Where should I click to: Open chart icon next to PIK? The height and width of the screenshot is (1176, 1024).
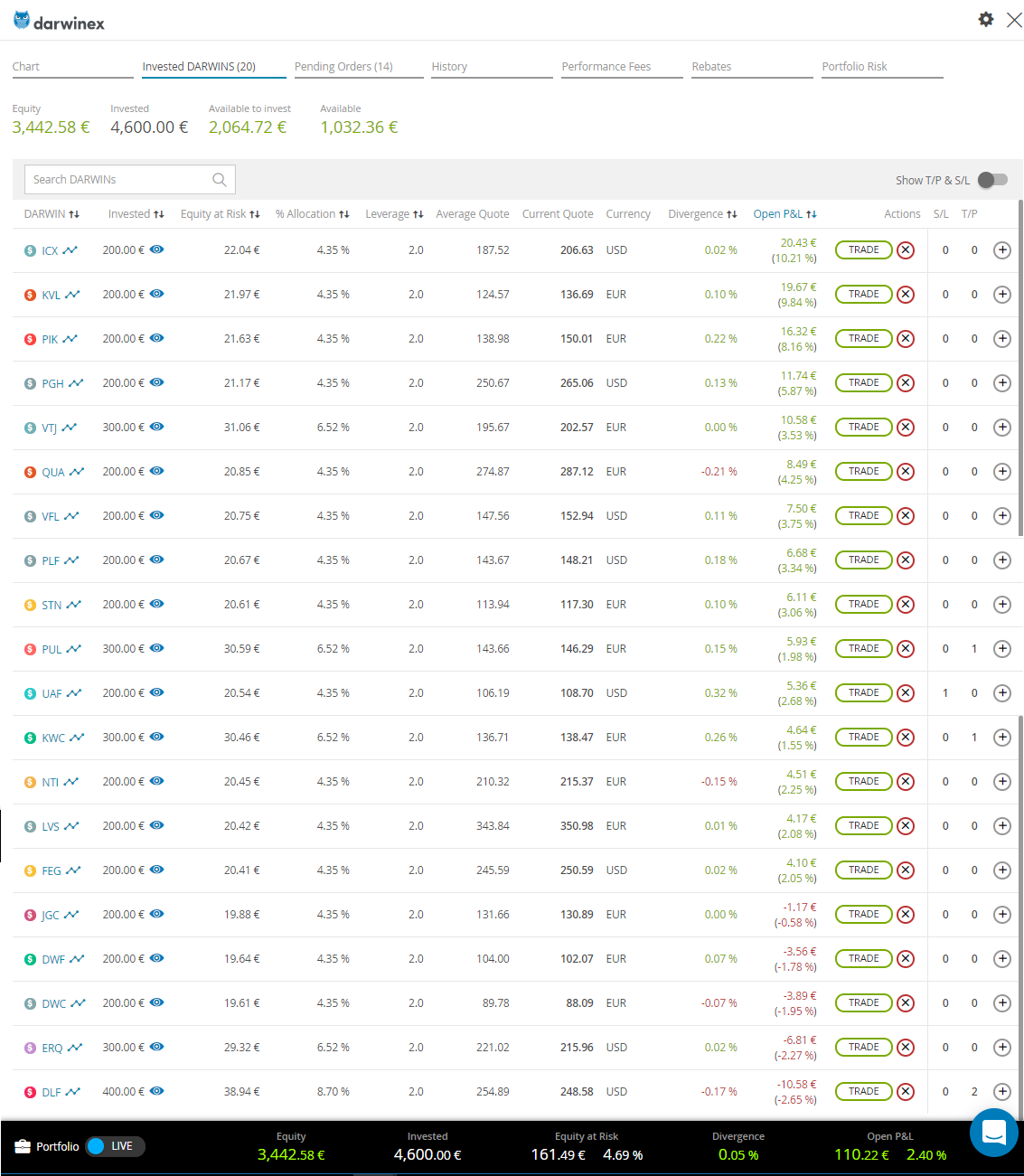70,339
